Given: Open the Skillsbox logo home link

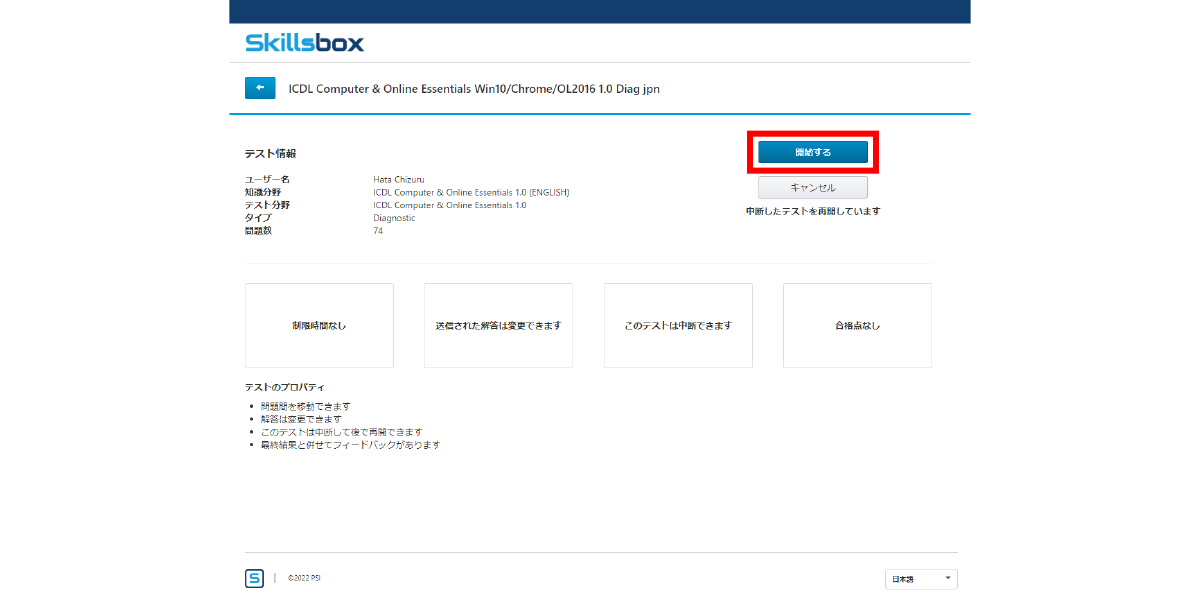Looking at the screenshot, I should click(305, 43).
